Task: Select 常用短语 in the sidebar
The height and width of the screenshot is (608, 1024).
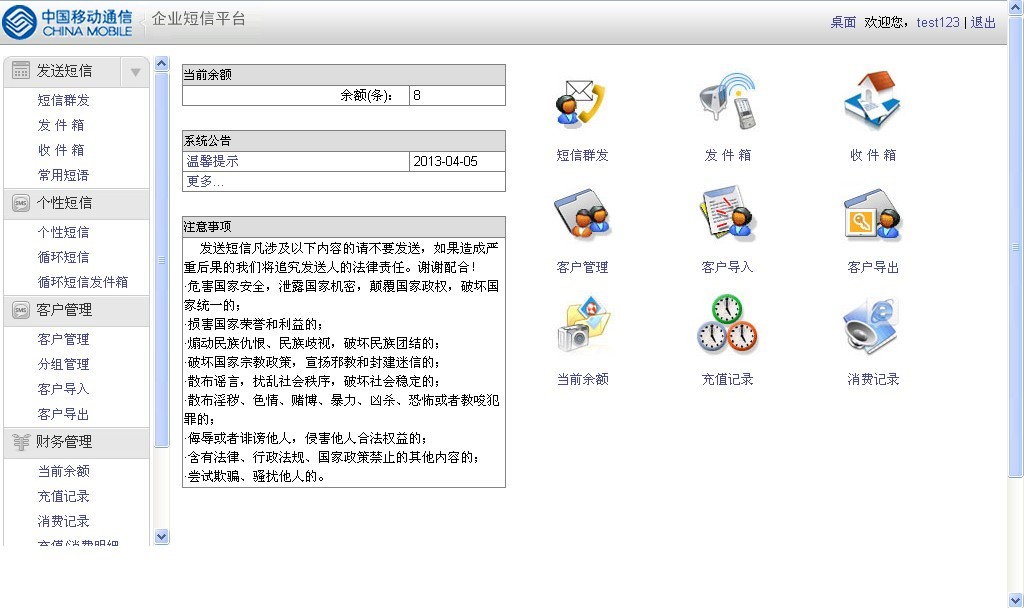Action: coord(63,175)
